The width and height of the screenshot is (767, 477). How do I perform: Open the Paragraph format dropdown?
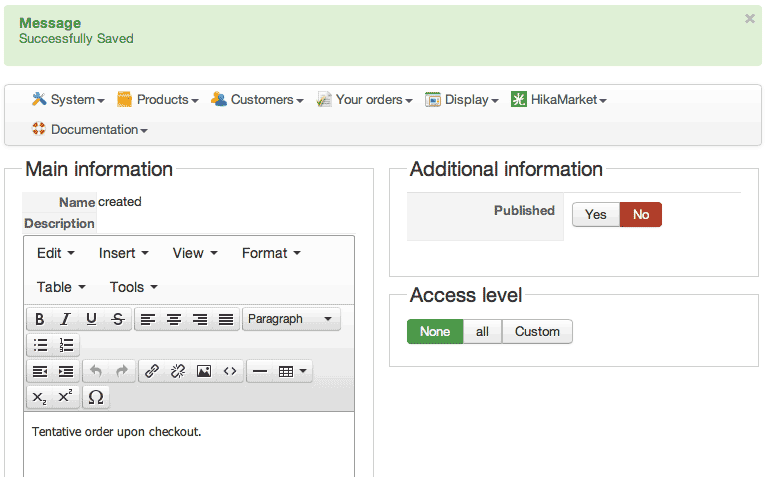point(291,319)
